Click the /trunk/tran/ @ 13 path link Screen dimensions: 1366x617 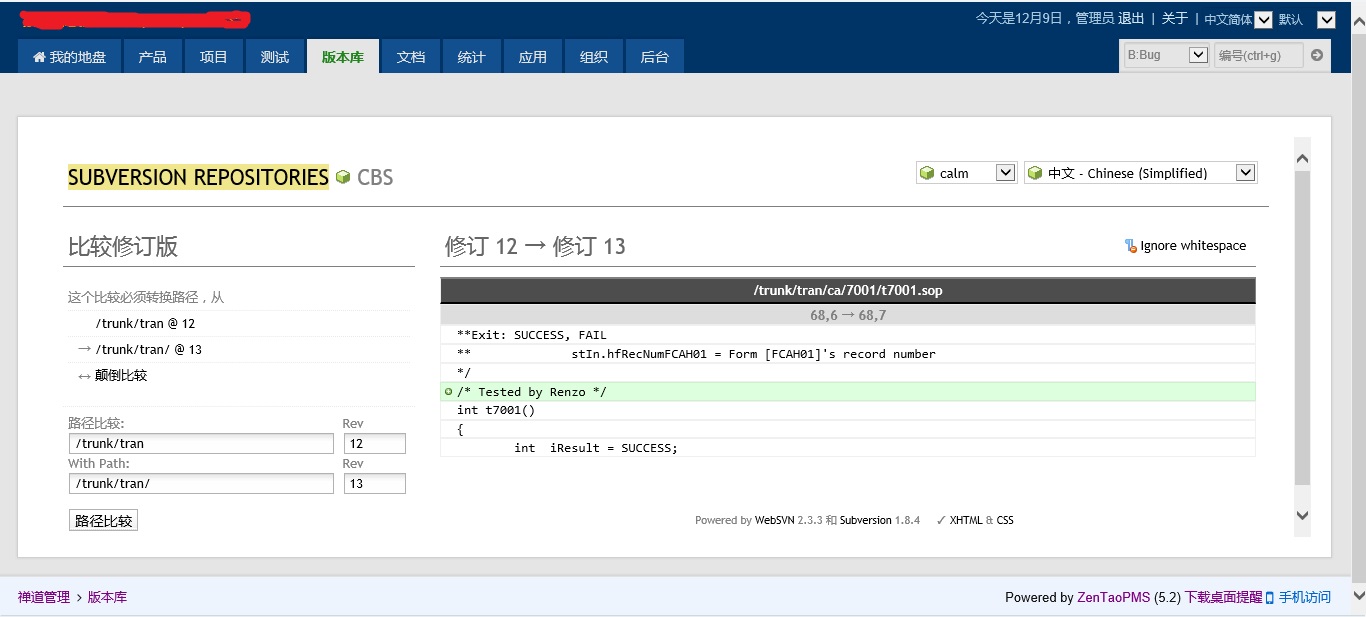click(x=149, y=350)
